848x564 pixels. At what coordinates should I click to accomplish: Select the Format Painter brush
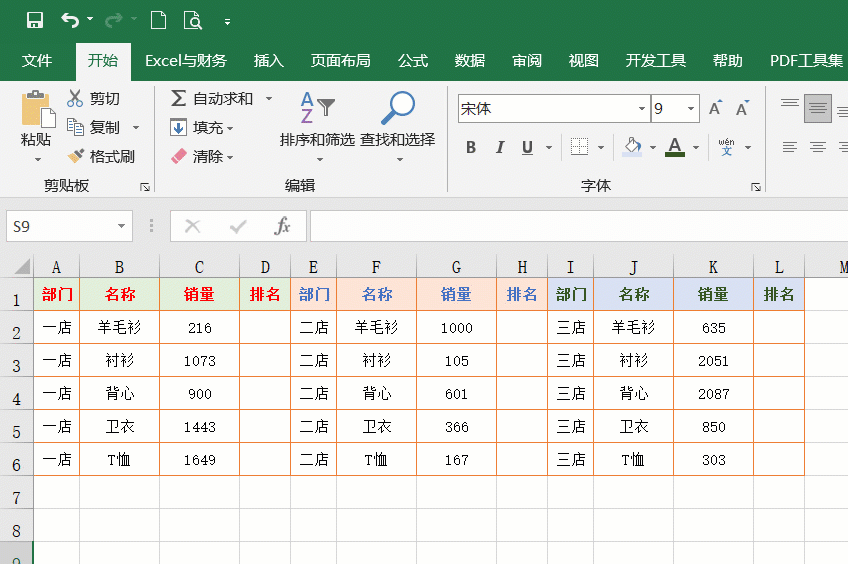(x=76, y=157)
